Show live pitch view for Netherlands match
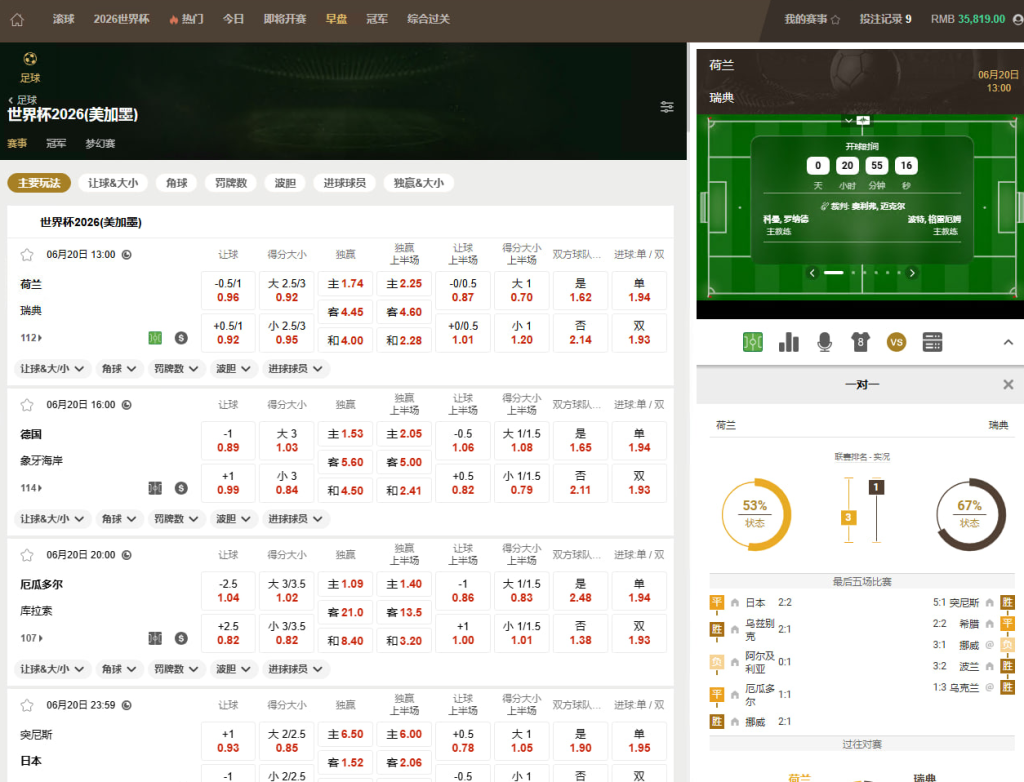 [155, 338]
